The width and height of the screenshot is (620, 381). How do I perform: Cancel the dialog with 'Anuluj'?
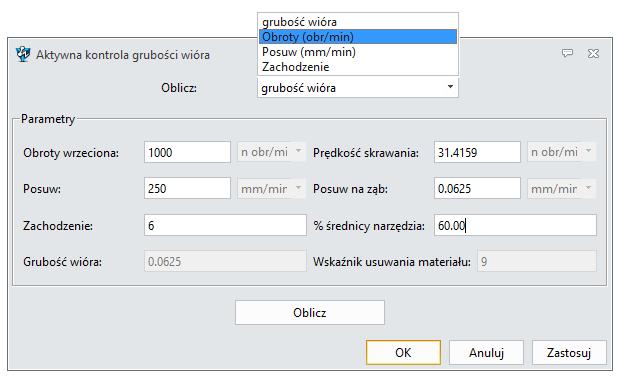click(x=486, y=352)
